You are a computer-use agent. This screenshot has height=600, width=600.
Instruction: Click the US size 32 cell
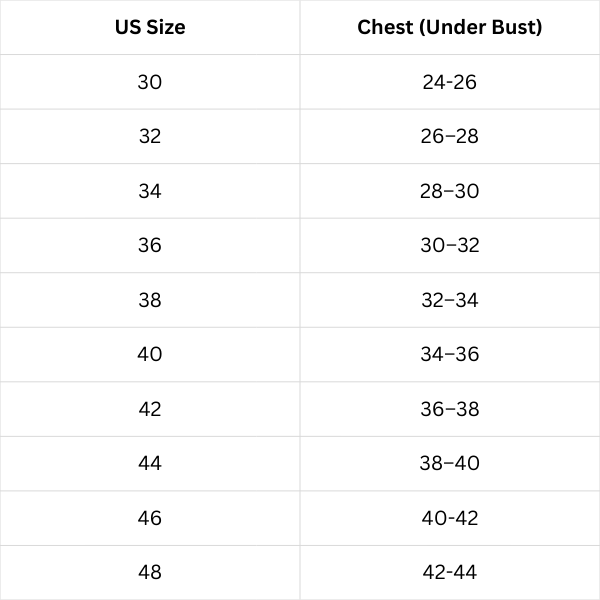(x=150, y=136)
